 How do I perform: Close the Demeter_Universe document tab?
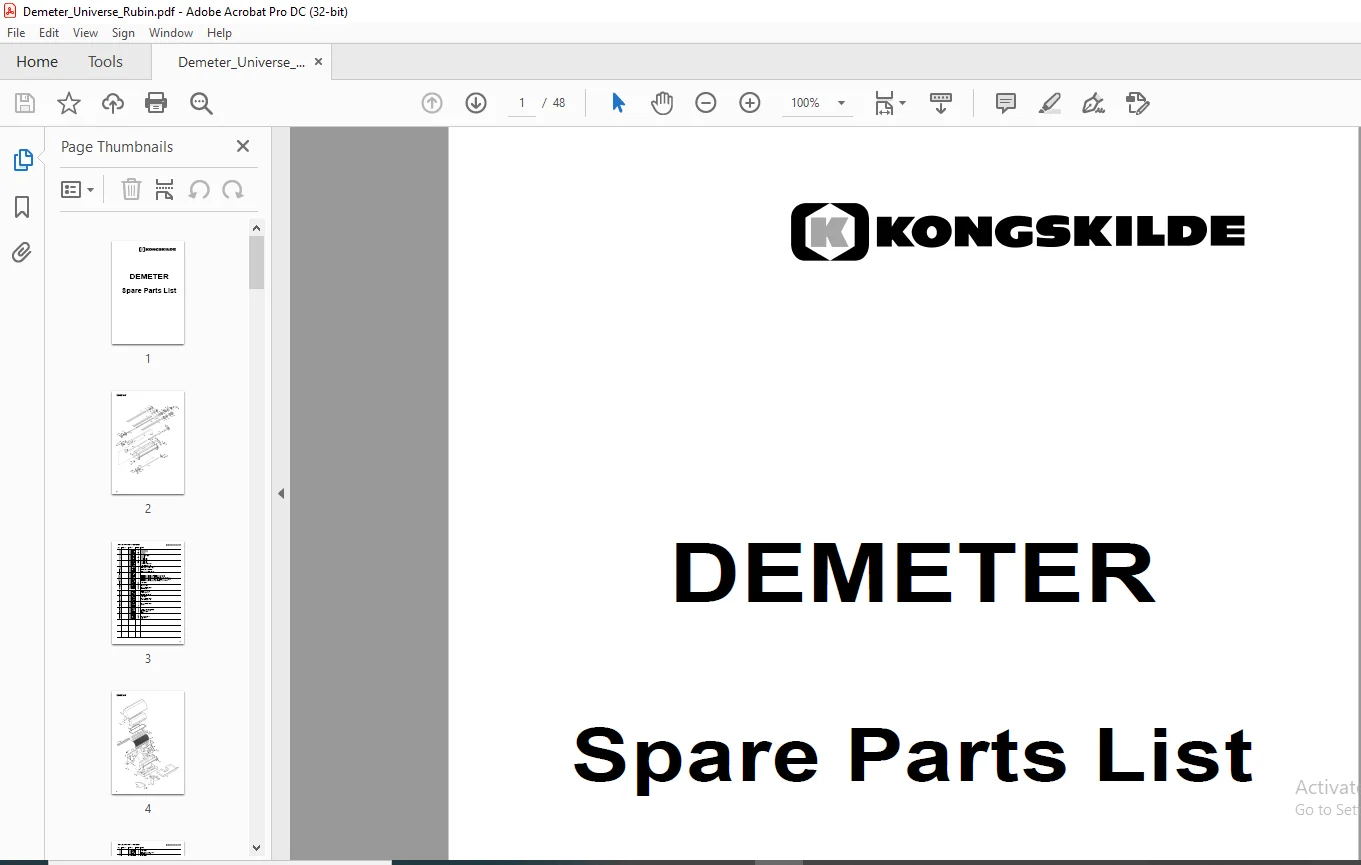tap(319, 62)
